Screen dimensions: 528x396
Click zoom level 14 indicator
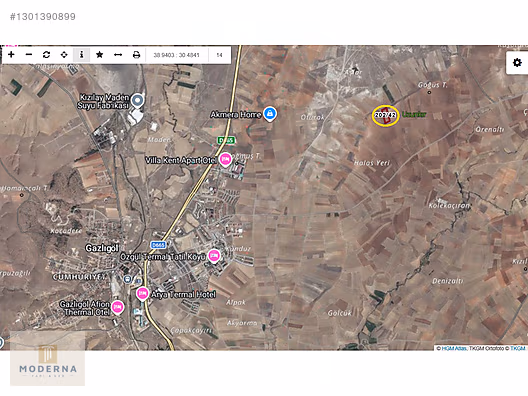pyautogui.click(x=220, y=55)
